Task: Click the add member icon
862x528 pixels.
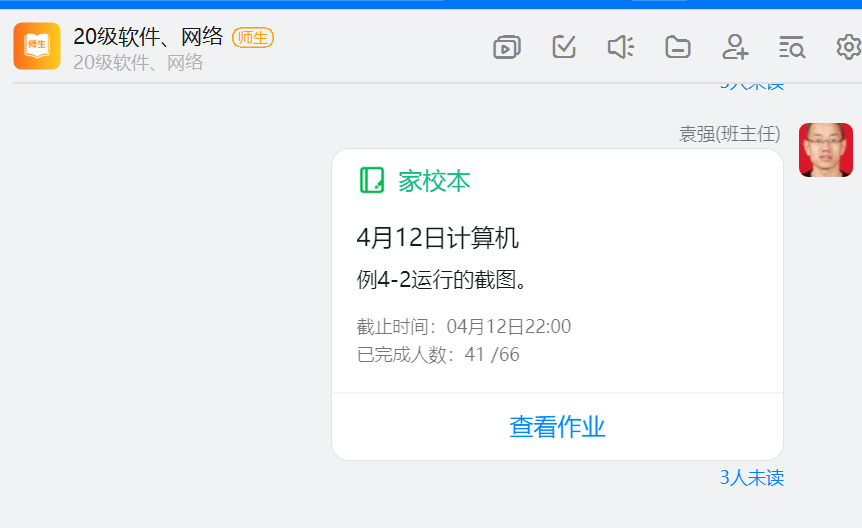Action: pos(735,47)
